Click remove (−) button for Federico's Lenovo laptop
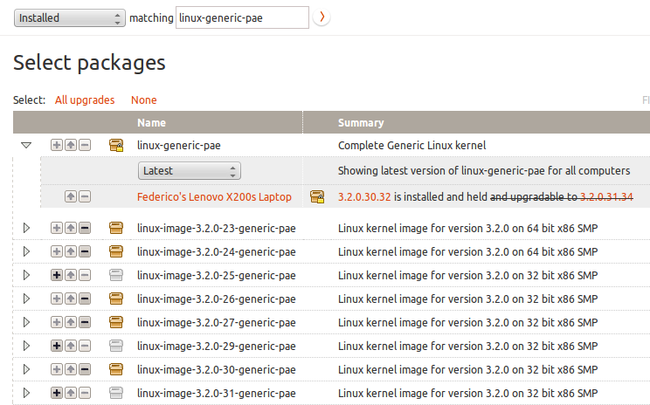 tap(85, 197)
